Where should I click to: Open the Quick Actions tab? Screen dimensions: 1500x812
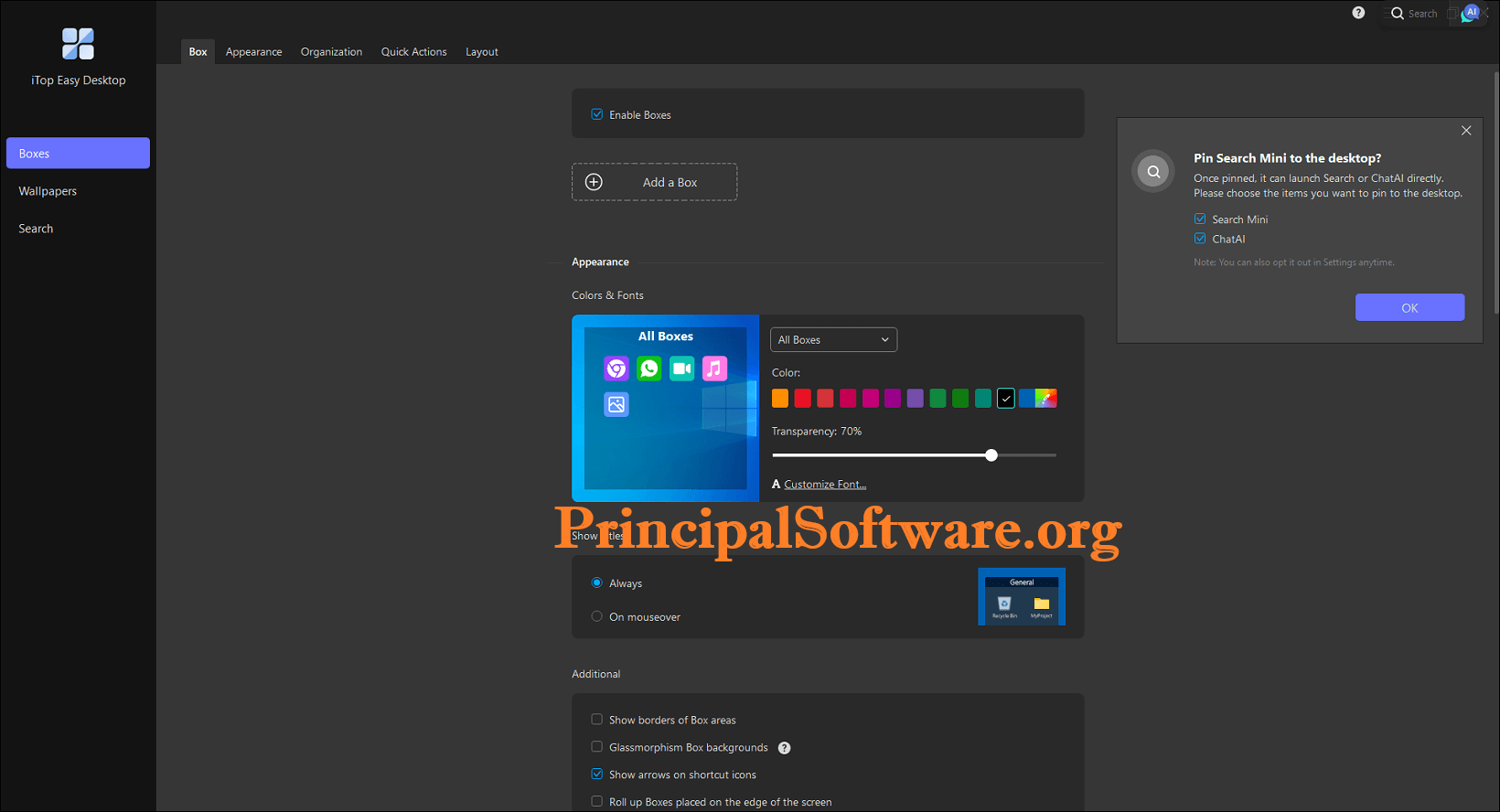click(x=413, y=52)
